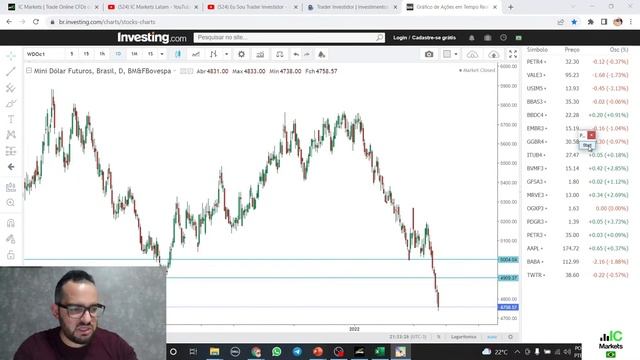This screenshot has width=640, height=360.
Task: Select the trend line drawing tool
Action: coord(11,72)
